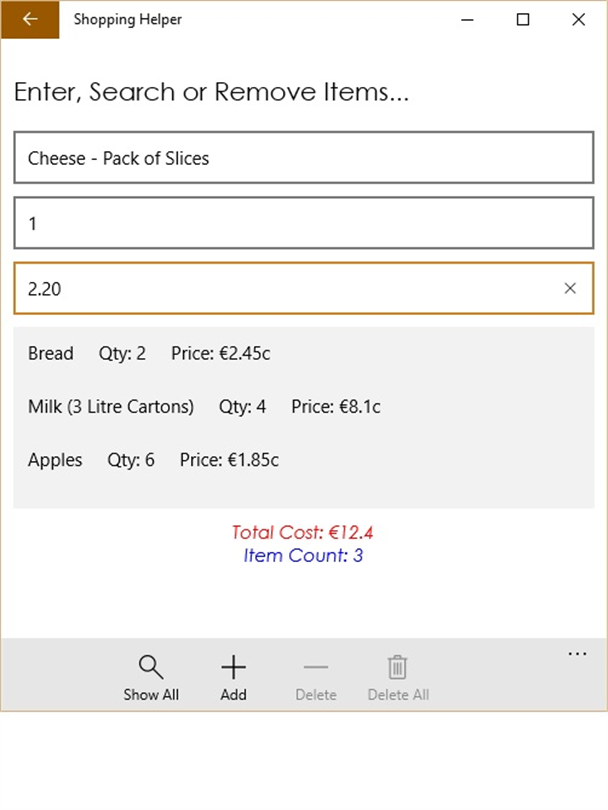Focus the quantity input field
Screen dimensions: 608x810
pos(303,223)
